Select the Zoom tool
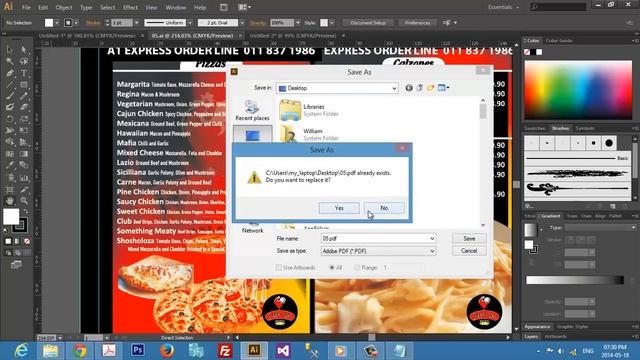The width and height of the screenshot is (640, 360). 24,201
